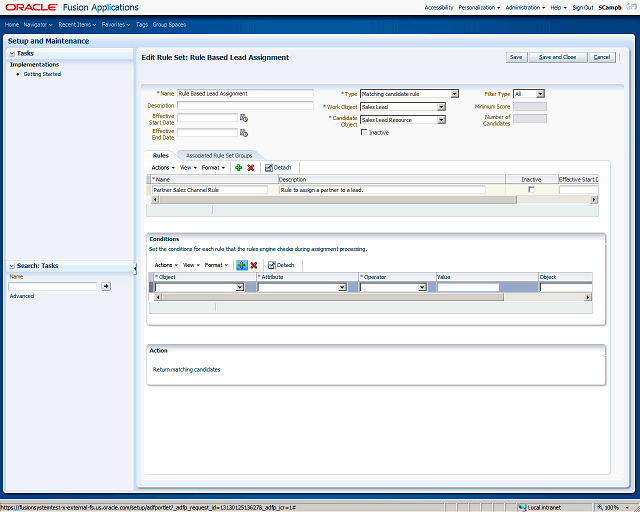Image resolution: width=640 pixels, height=512 pixels.
Task: Open the Administration menu
Action: point(525,8)
